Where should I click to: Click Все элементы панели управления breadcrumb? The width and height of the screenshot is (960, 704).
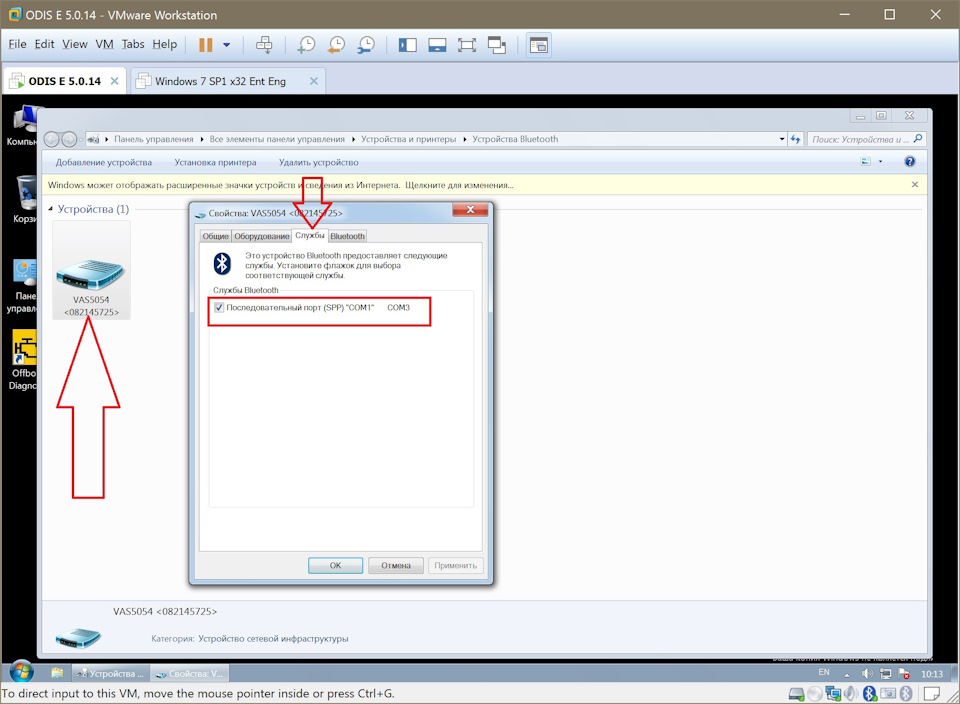[277, 139]
